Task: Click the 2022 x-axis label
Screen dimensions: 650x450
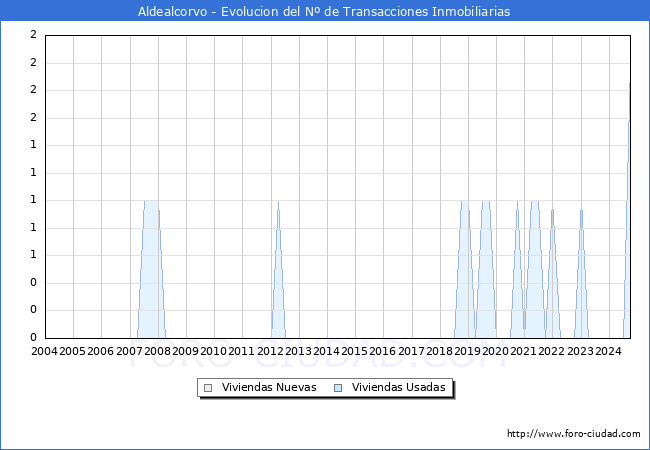Action: click(551, 351)
